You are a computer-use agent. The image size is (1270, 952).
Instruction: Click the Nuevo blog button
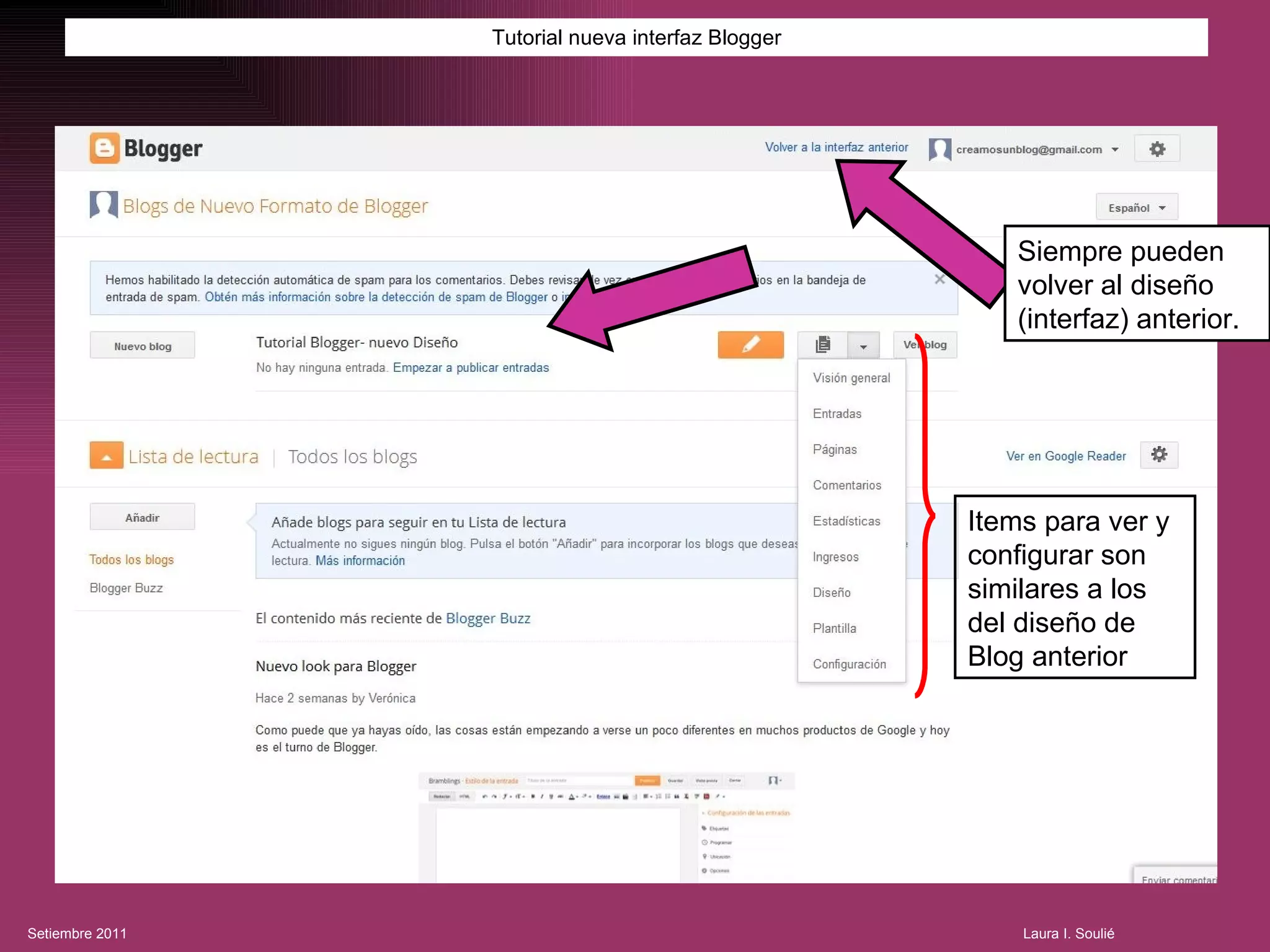tap(143, 345)
